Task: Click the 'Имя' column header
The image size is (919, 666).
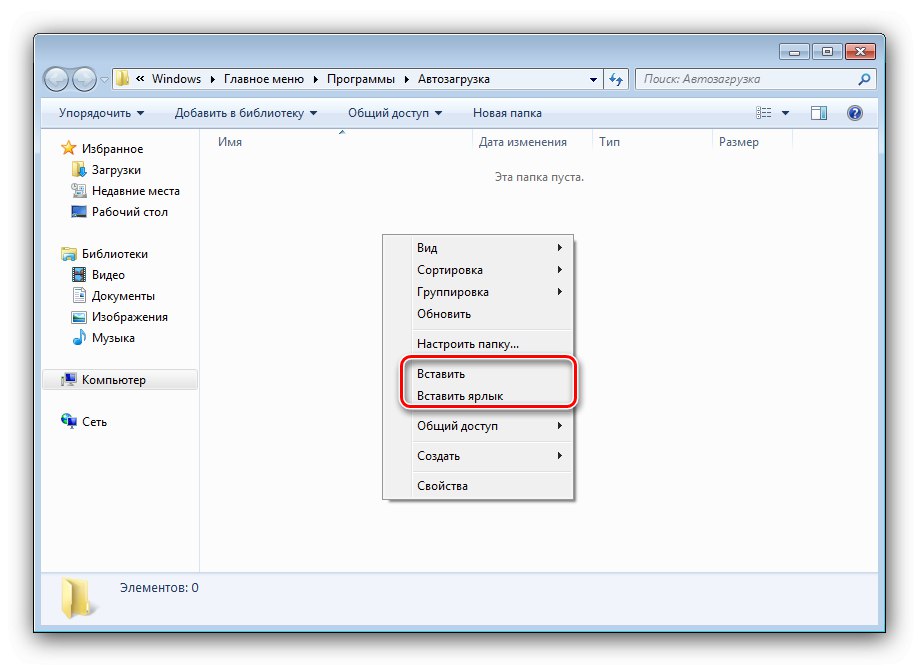Action: (229, 142)
